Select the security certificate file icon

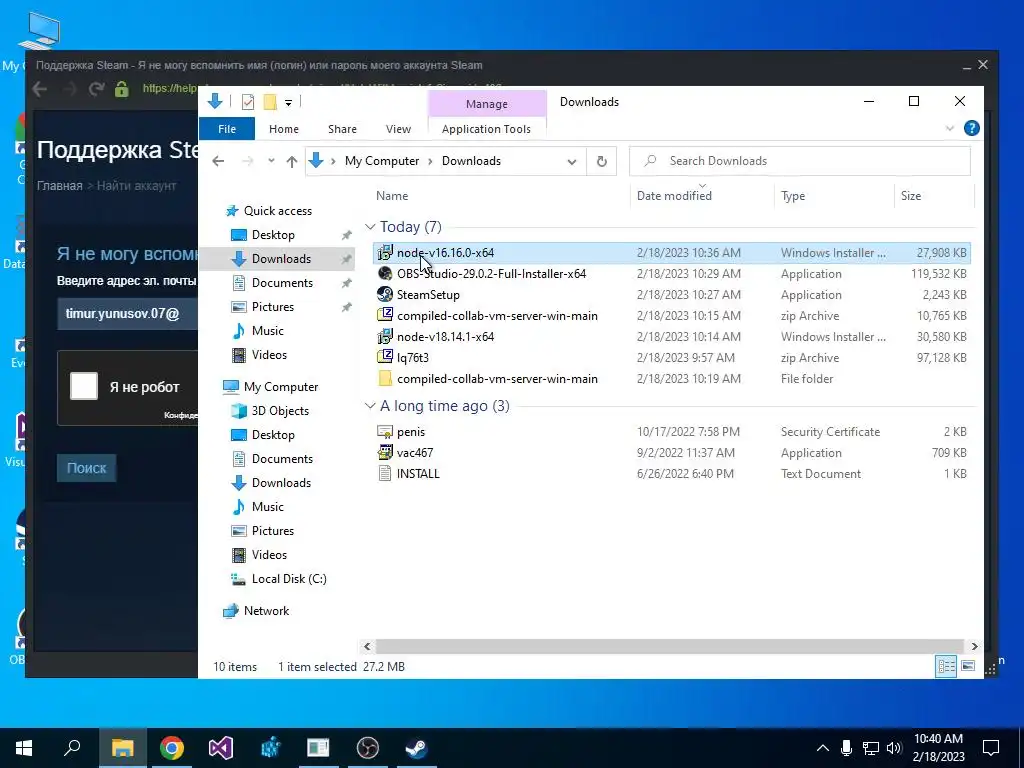click(x=385, y=432)
